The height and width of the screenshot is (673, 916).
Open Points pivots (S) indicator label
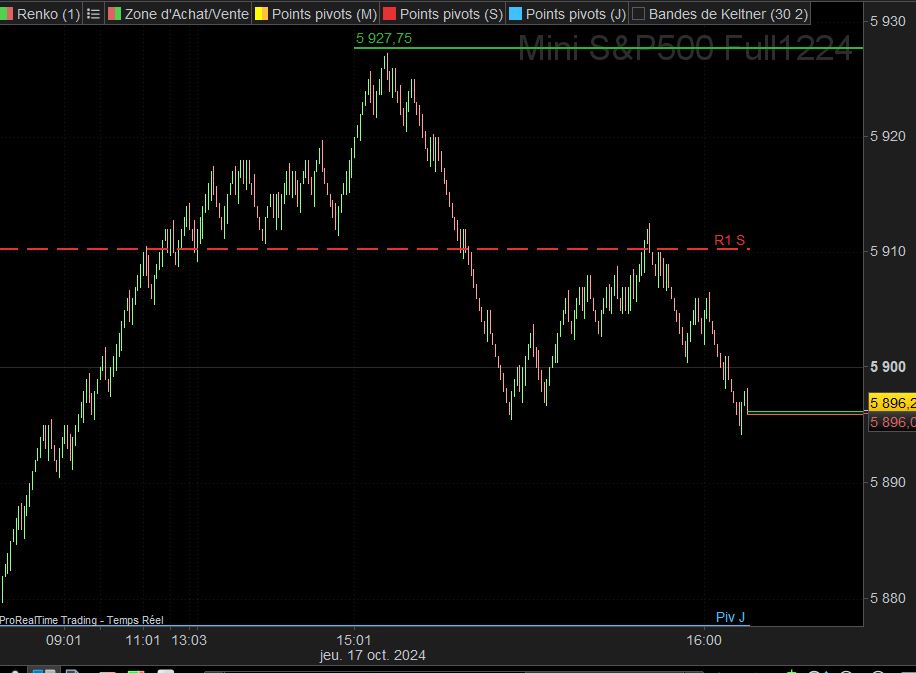click(x=451, y=14)
